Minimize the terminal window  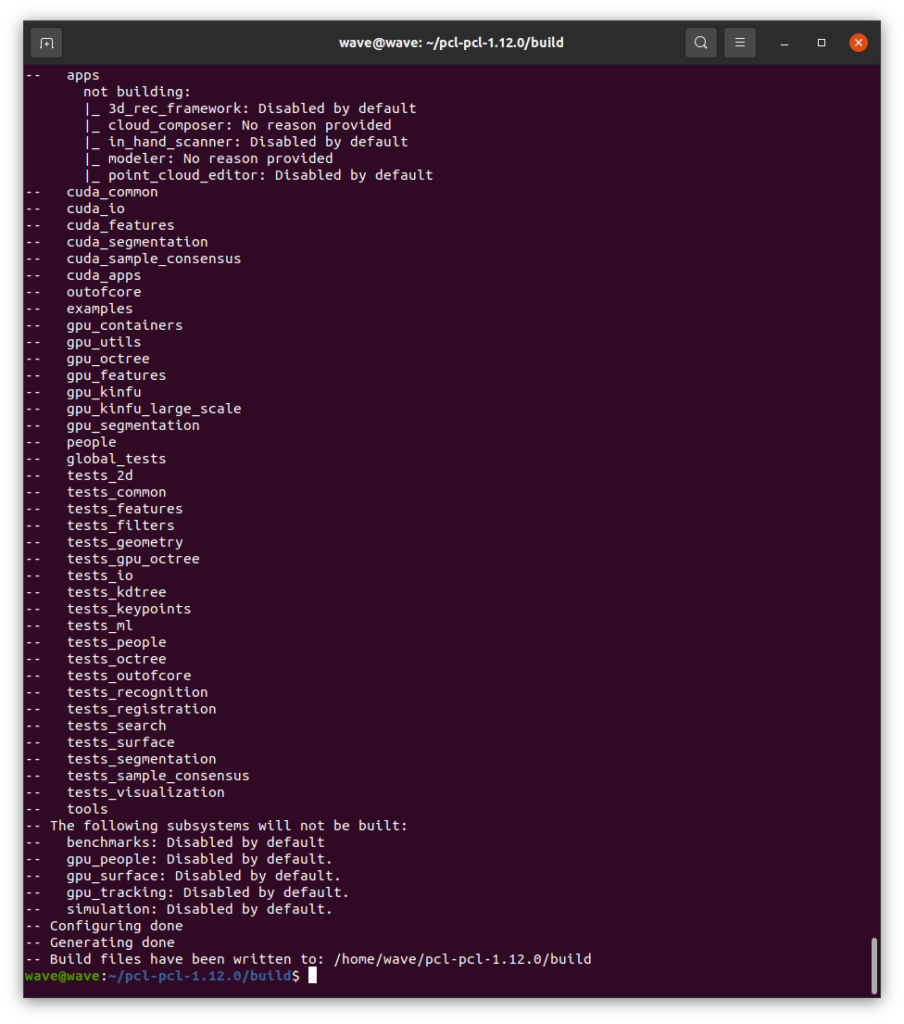tap(784, 42)
